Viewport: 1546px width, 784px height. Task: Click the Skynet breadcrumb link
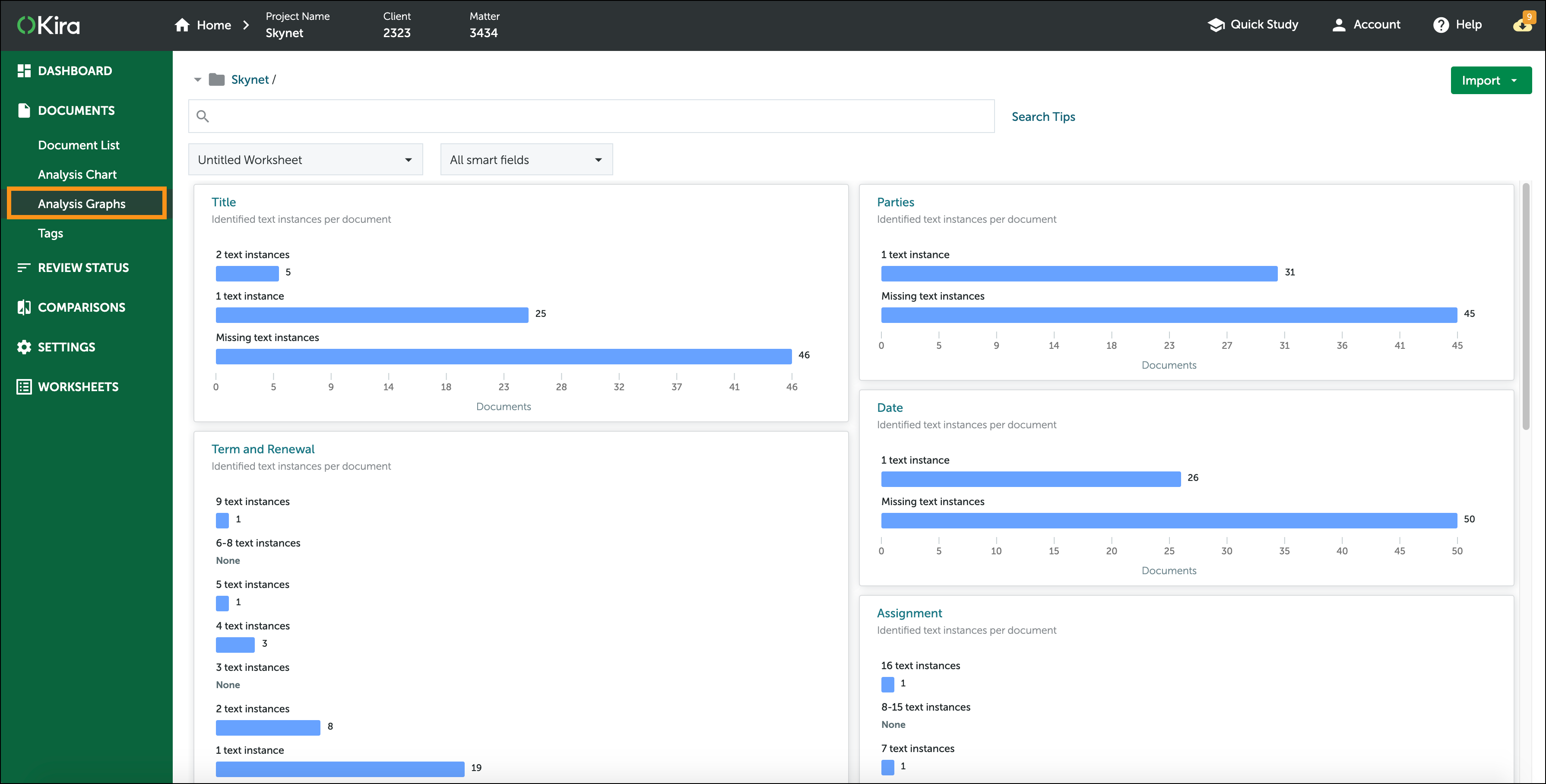click(x=250, y=80)
